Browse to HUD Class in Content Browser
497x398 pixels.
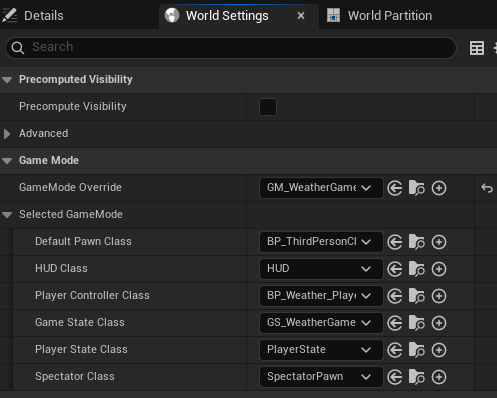click(417, 269)
